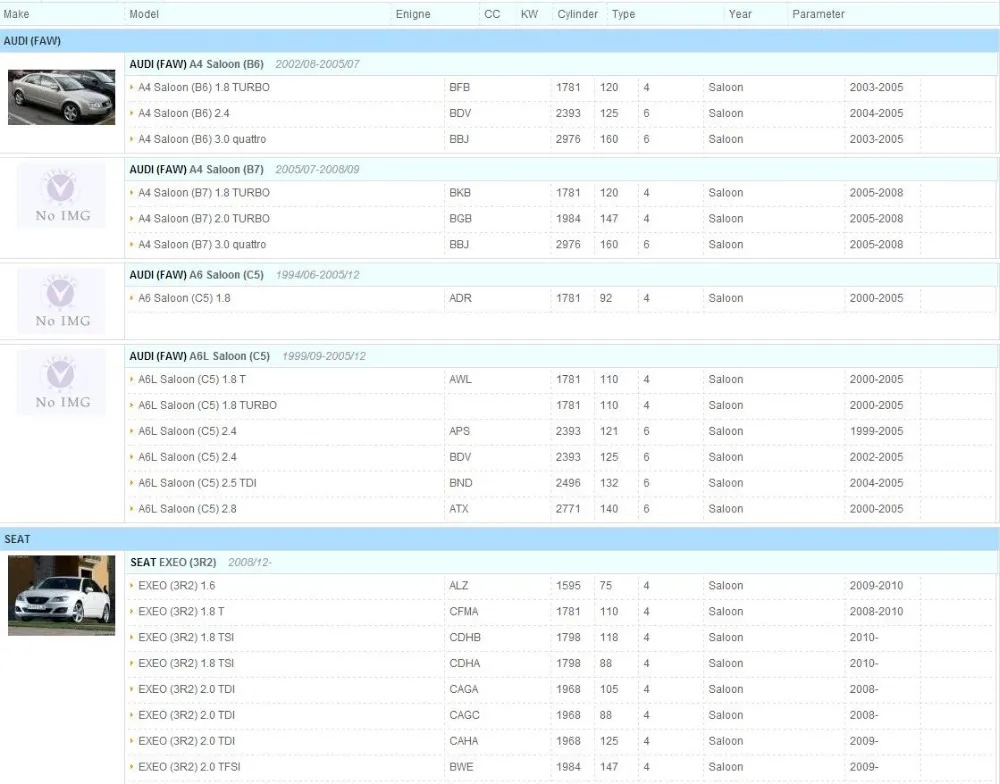
Task: Select engine code CAHA
Action: click(x=464, y=741)
